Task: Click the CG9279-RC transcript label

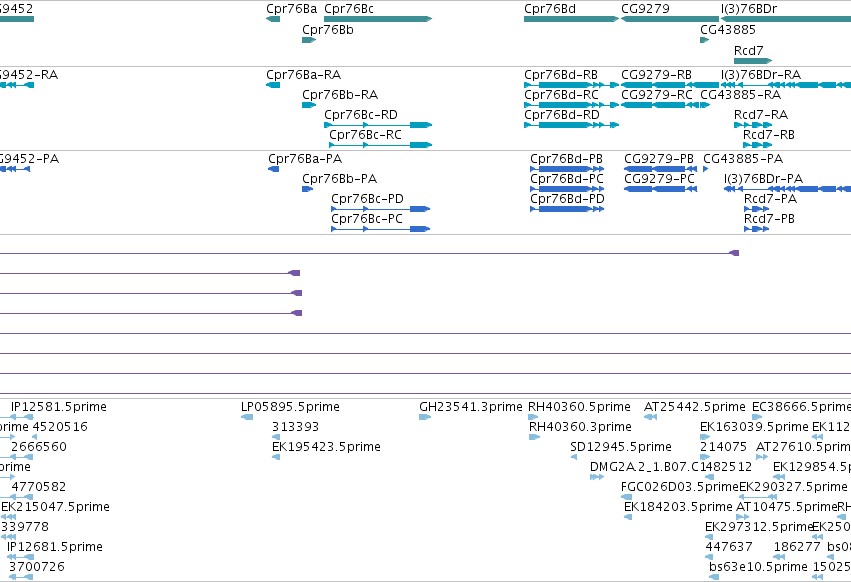Action: click(657, 95)
